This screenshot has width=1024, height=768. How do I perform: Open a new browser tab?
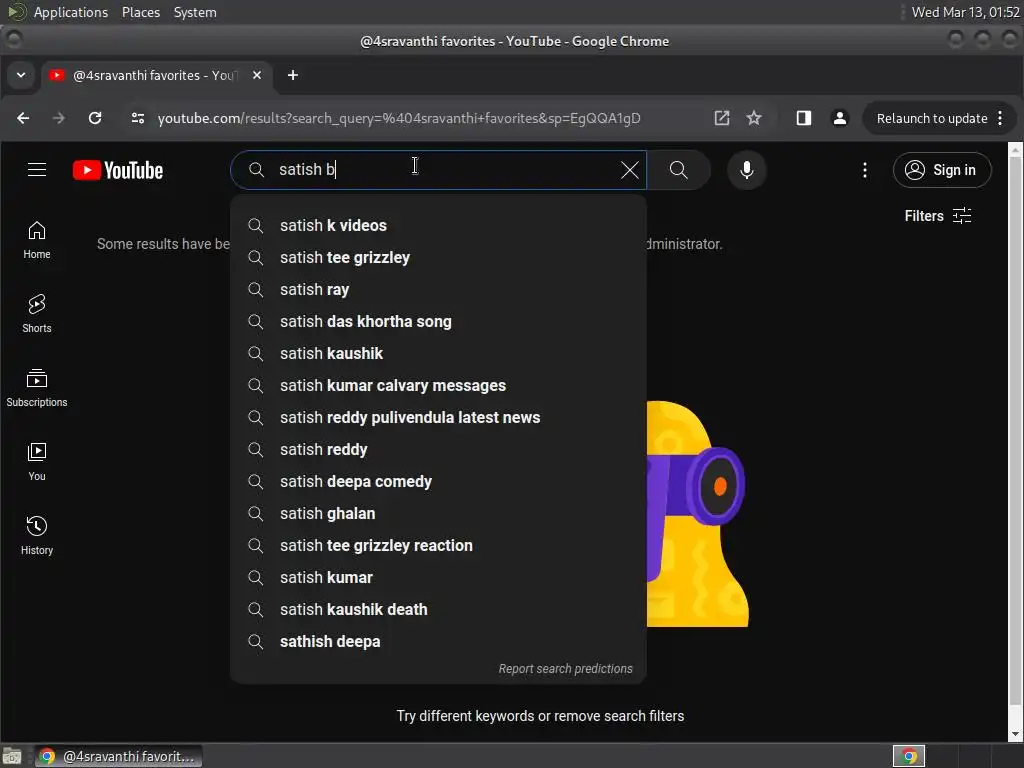(x=293, y=75)
